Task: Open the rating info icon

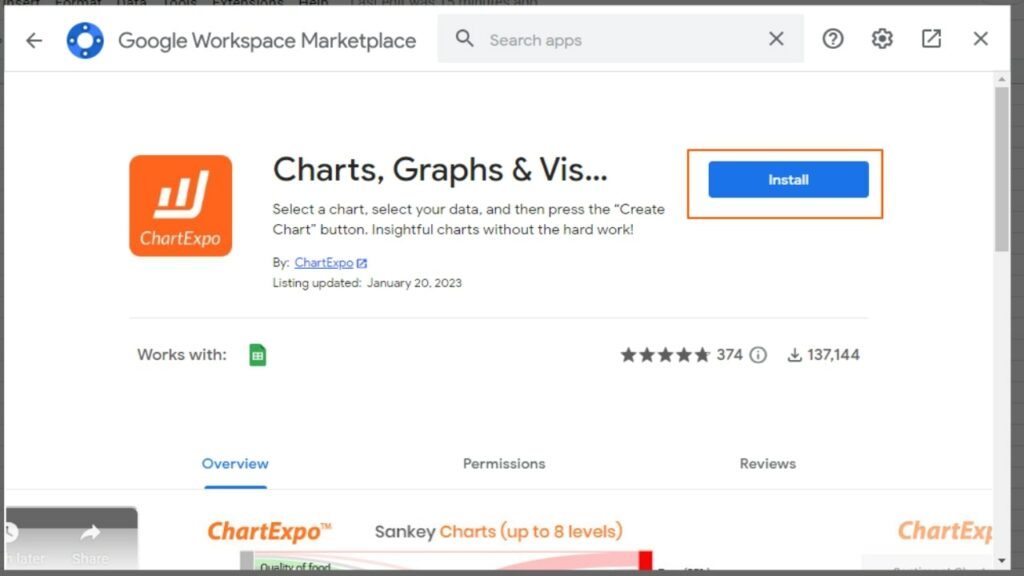Action: tap(758, 355)
